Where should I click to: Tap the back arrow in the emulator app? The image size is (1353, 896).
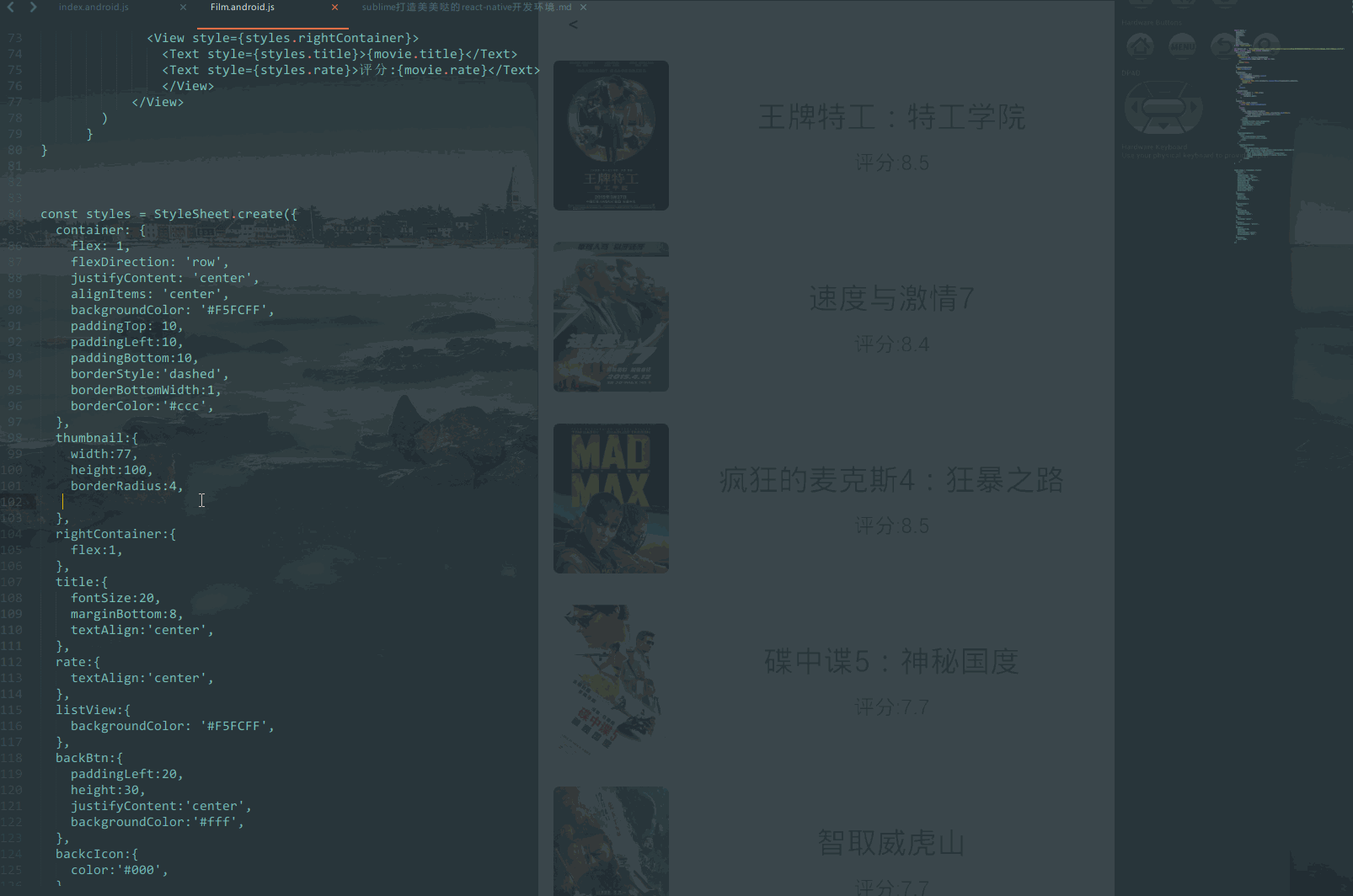pos(573,24)
